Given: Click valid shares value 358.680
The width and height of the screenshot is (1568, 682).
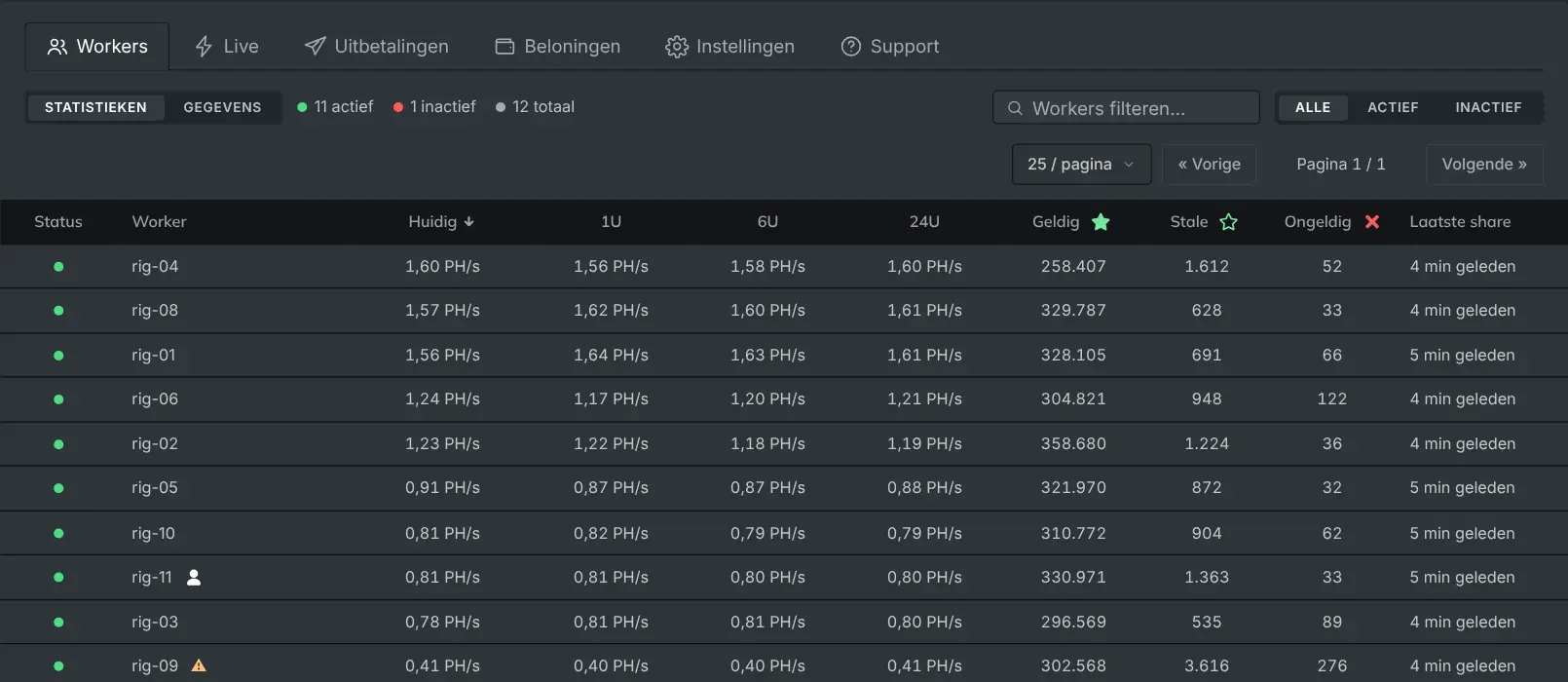Looking at the screenshot, I should pos(1073,444).
